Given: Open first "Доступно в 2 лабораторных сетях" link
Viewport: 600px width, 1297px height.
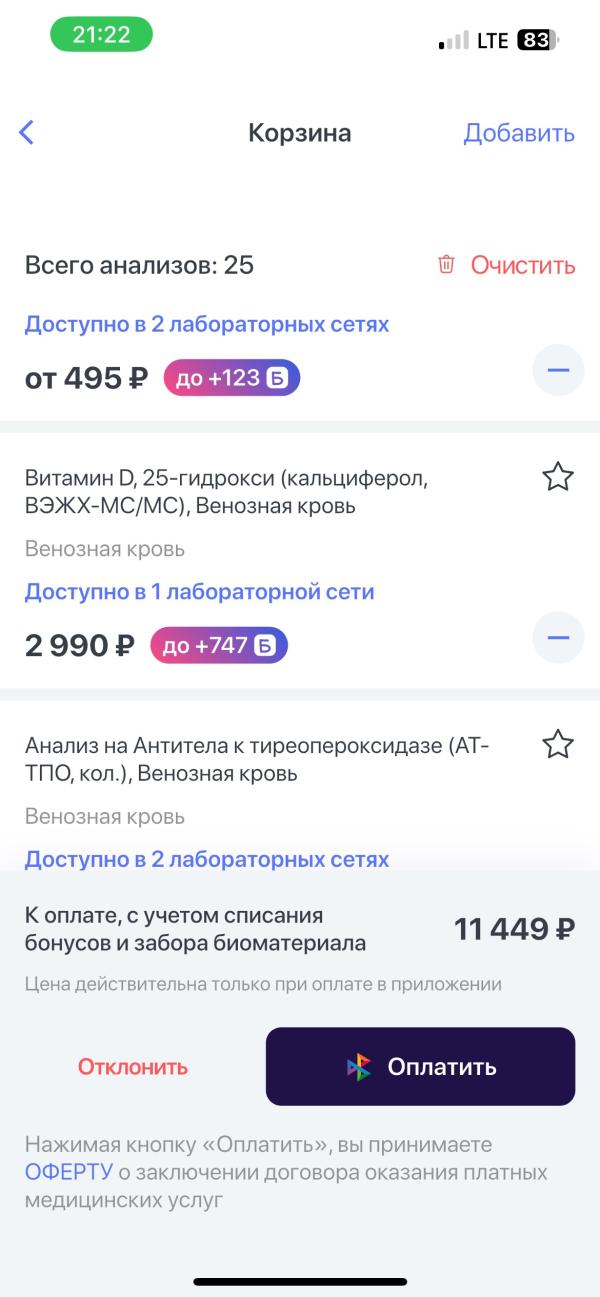Looking at the screenshot, I should coord(206,324).
